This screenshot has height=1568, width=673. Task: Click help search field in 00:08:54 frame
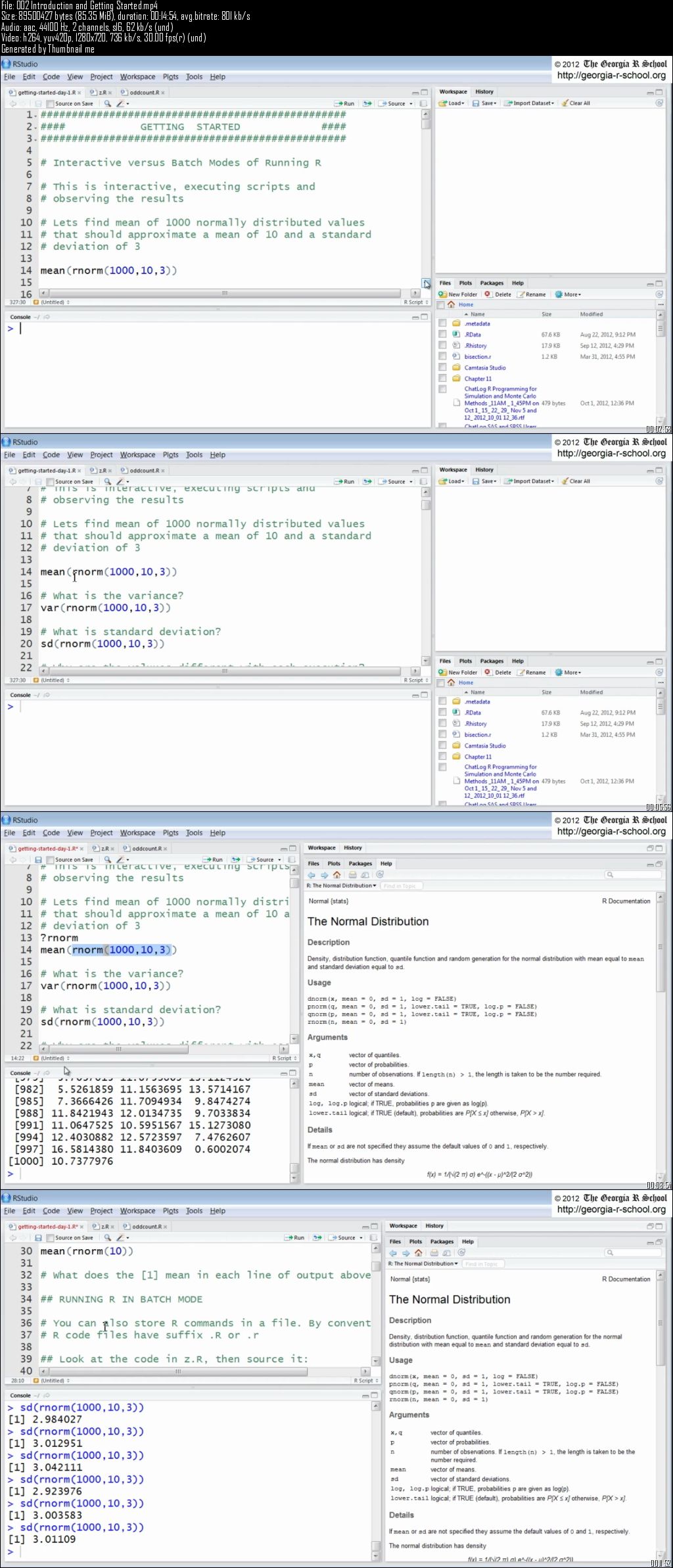633,874
